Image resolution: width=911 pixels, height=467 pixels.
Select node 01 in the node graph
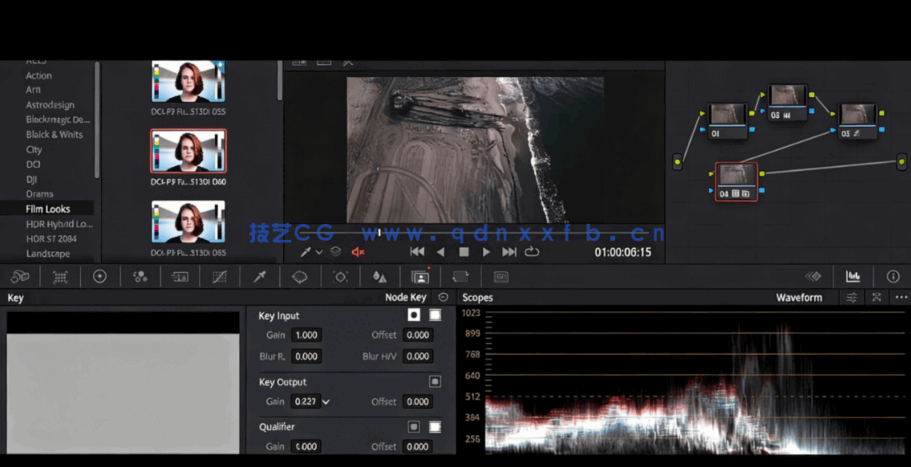tap(727, 121)
